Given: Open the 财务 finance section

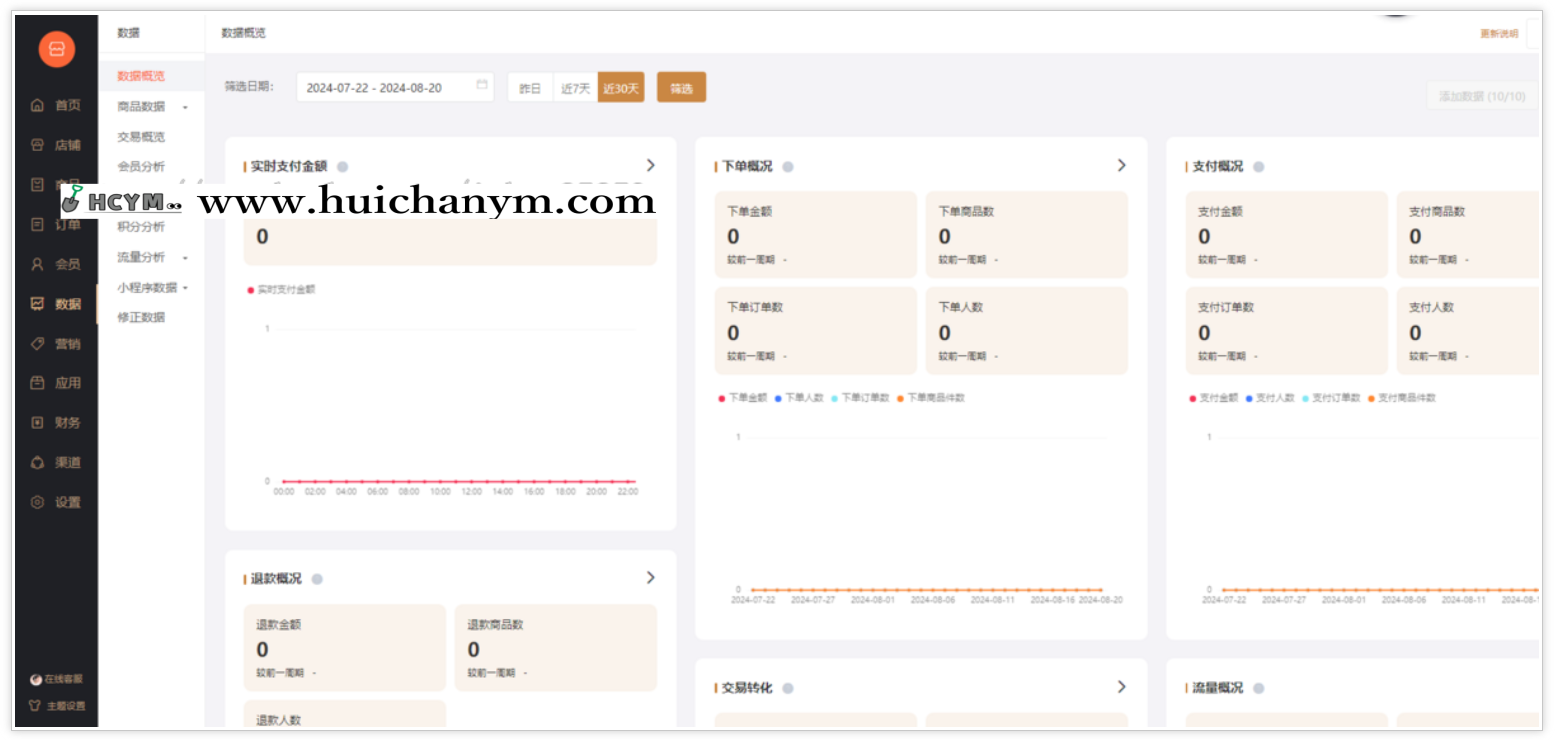Looking at the screenshot, I should pyautogui.click(x=55, y=422).
